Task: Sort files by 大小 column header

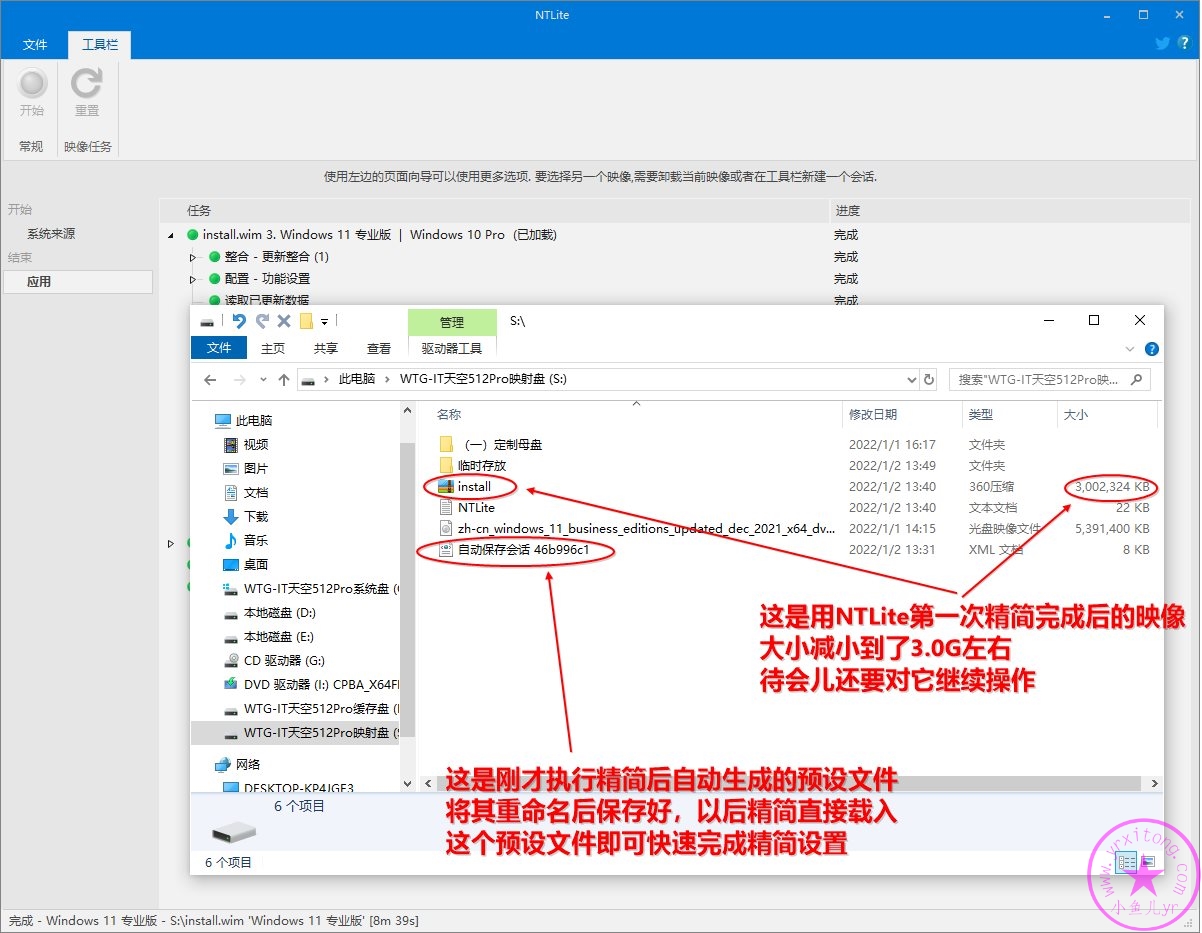Action: pos(1076,414)
